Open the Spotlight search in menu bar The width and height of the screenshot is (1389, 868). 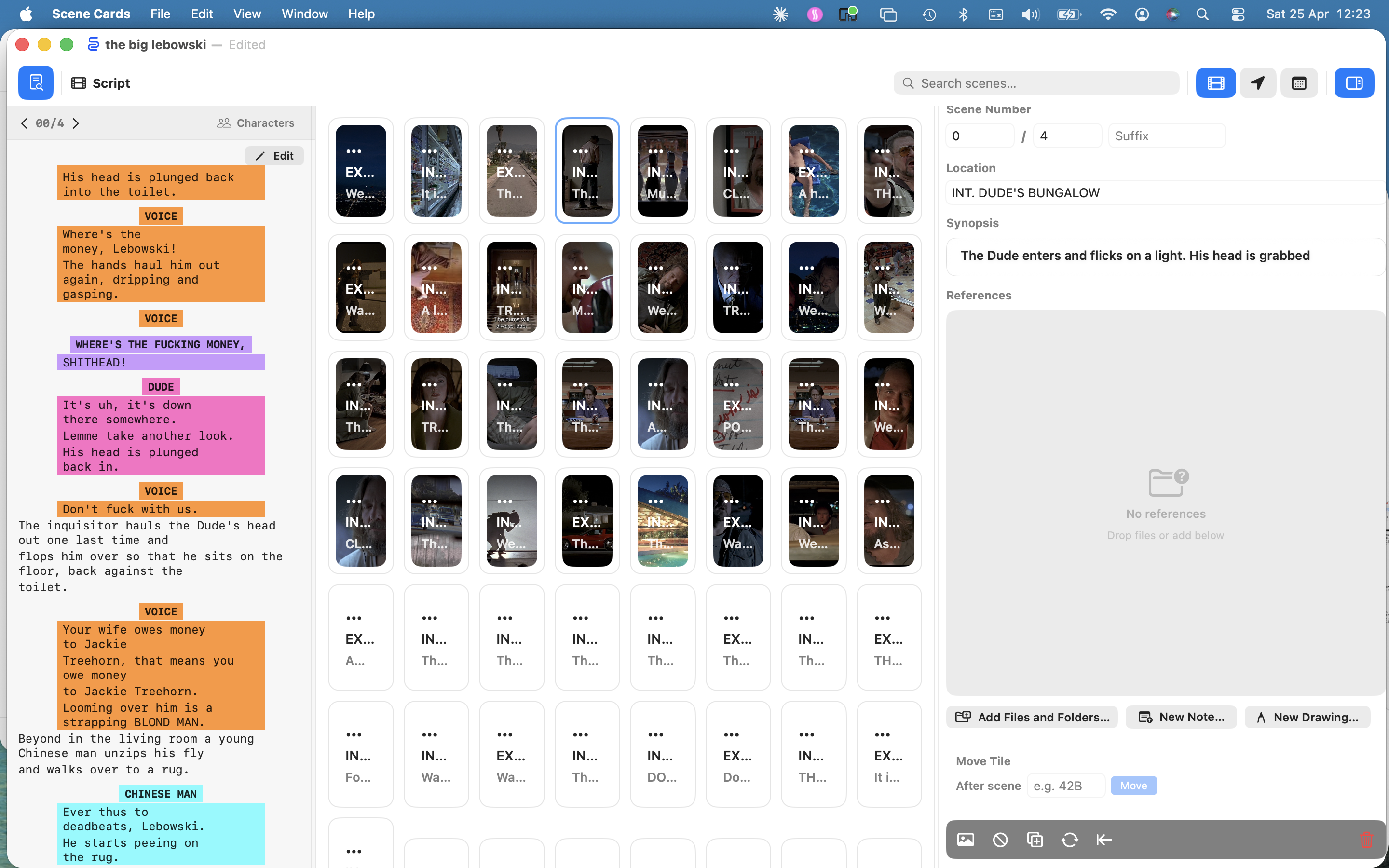(1202, 14)
